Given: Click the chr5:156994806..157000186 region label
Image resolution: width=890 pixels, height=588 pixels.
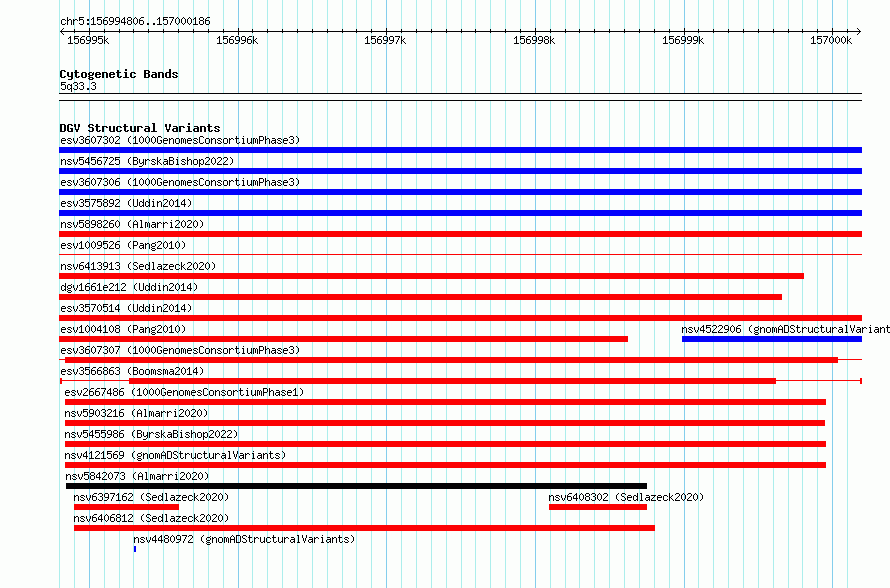Looking at the screenshot, I should [x=135, y=21].
